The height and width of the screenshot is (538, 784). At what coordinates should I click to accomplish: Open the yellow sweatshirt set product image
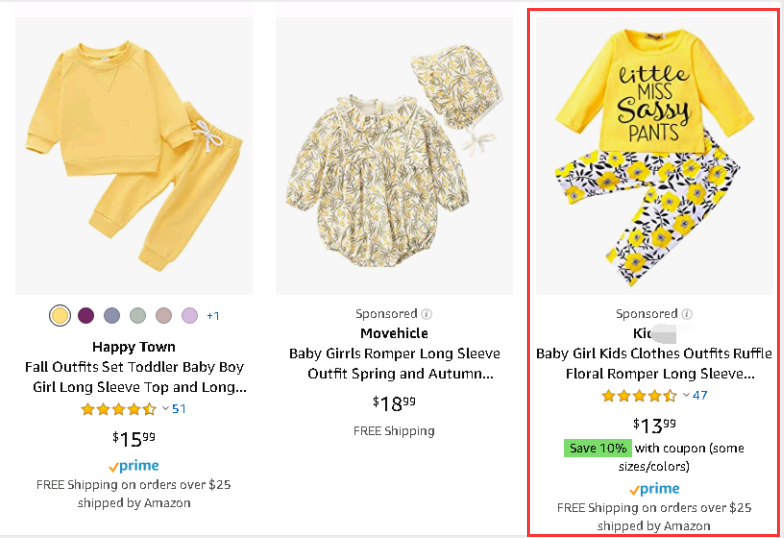click(x=134, y=155)
